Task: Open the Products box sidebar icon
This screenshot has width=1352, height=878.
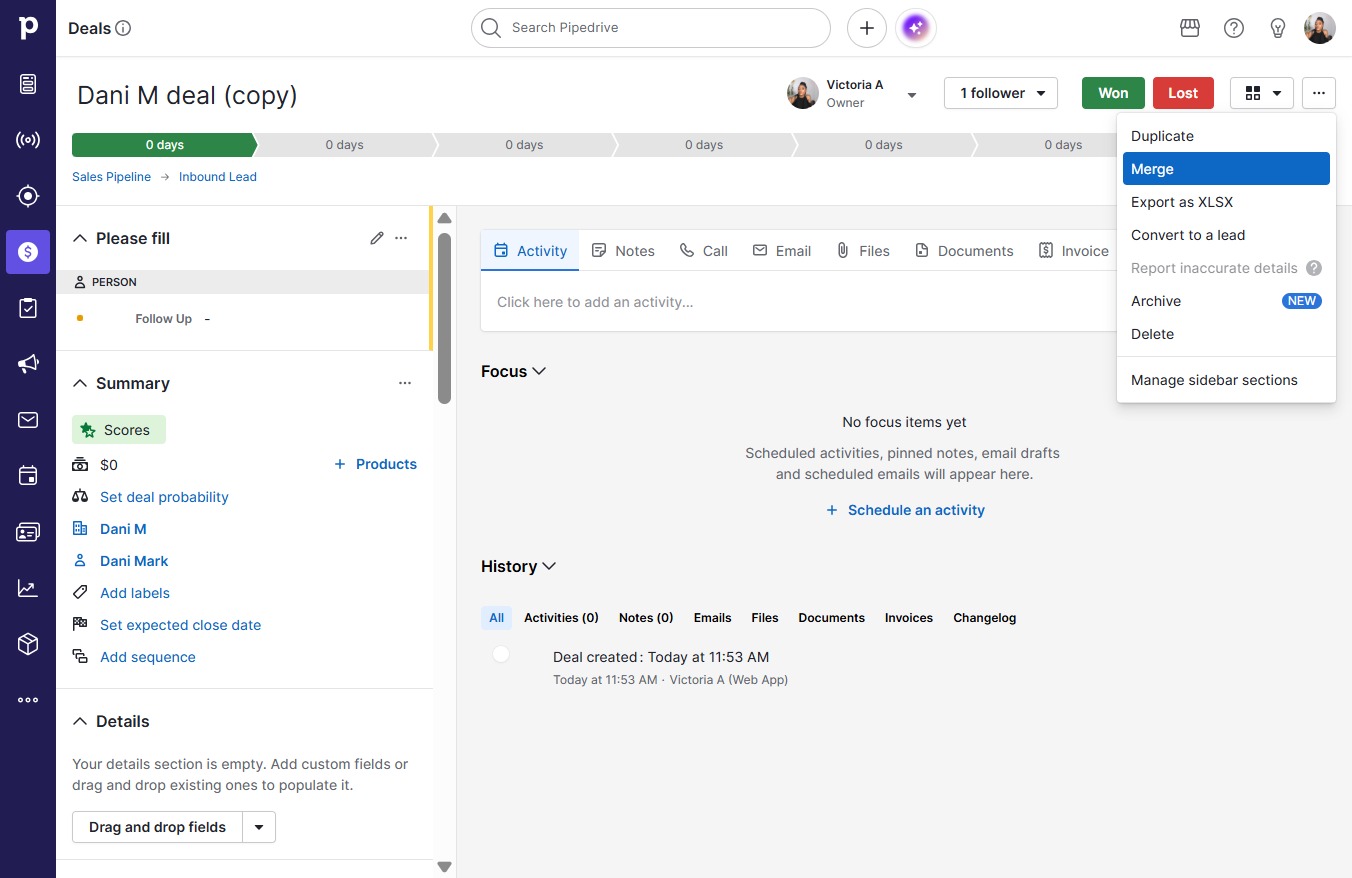Action: [x=28, y=644]
